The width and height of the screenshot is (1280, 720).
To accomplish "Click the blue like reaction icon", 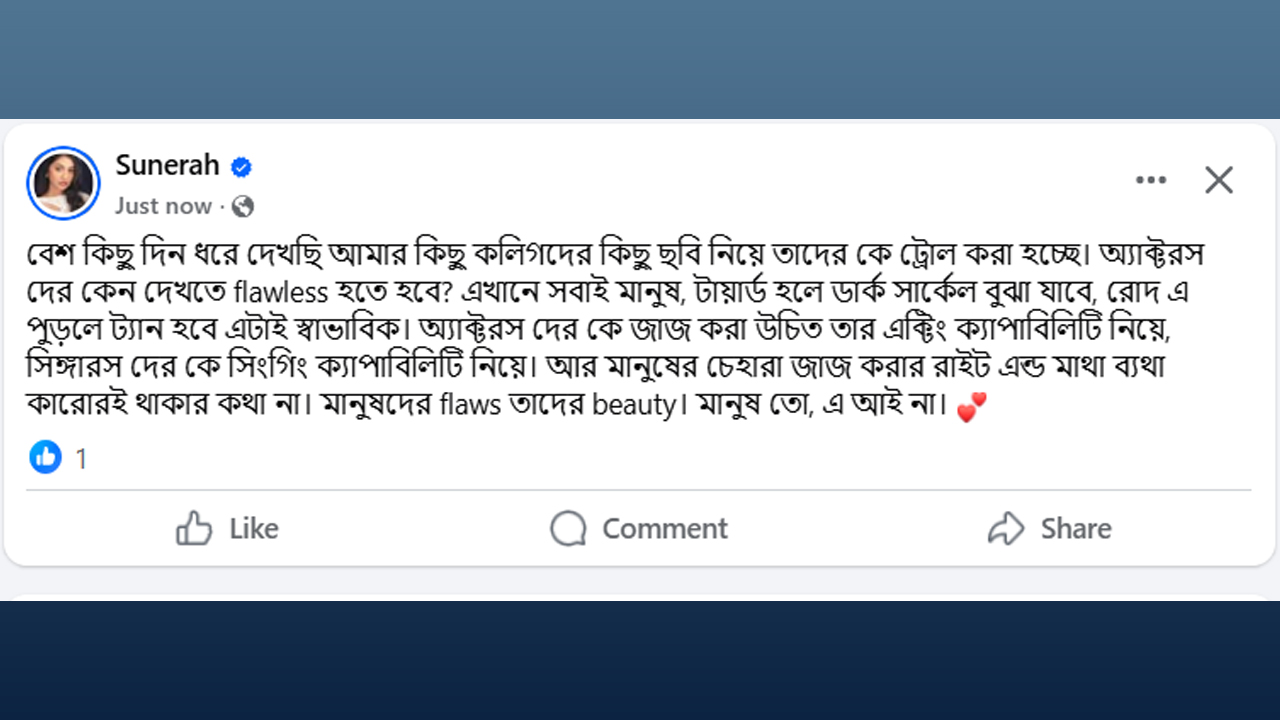I will point(45,458).
